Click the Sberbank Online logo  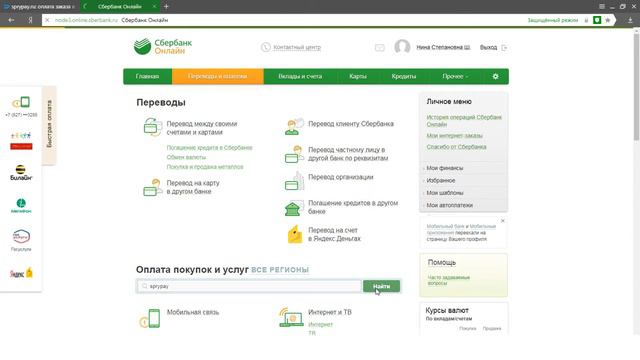click(163, 47)
